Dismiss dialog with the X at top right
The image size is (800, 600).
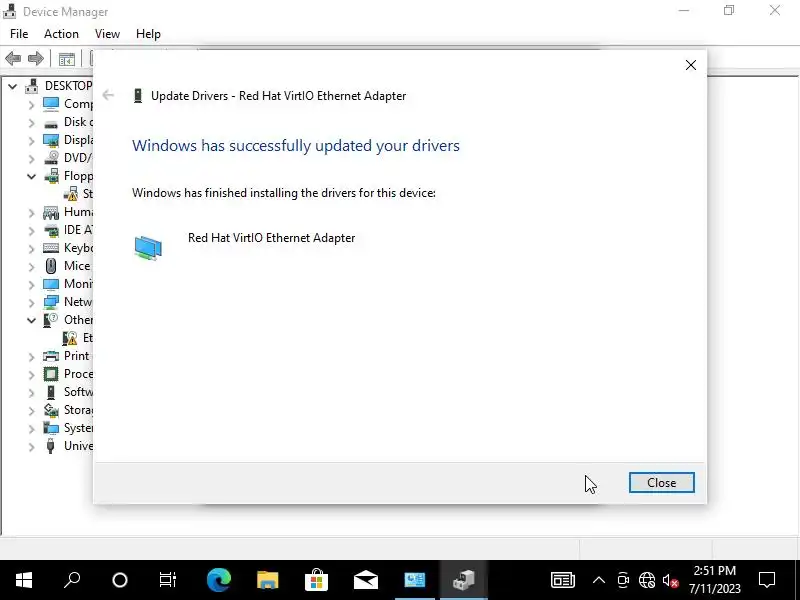[x=690, y=65]
